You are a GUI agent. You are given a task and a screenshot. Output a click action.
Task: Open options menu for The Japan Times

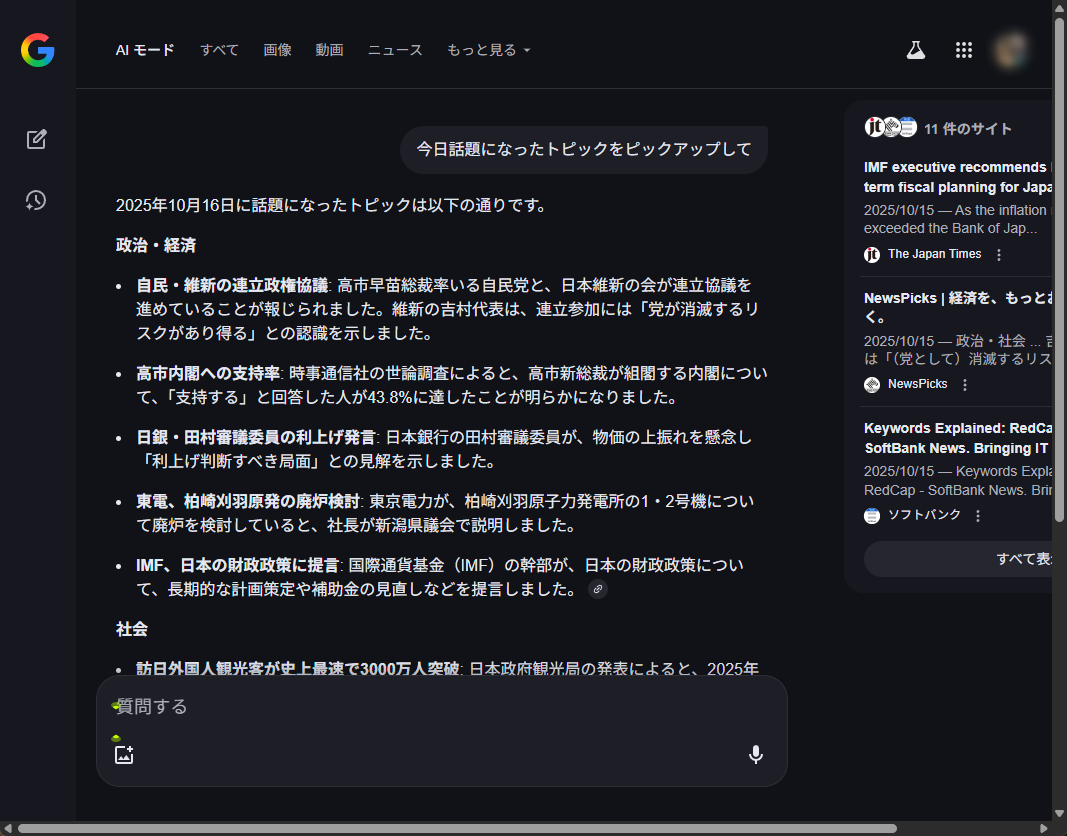click(999, 255)
